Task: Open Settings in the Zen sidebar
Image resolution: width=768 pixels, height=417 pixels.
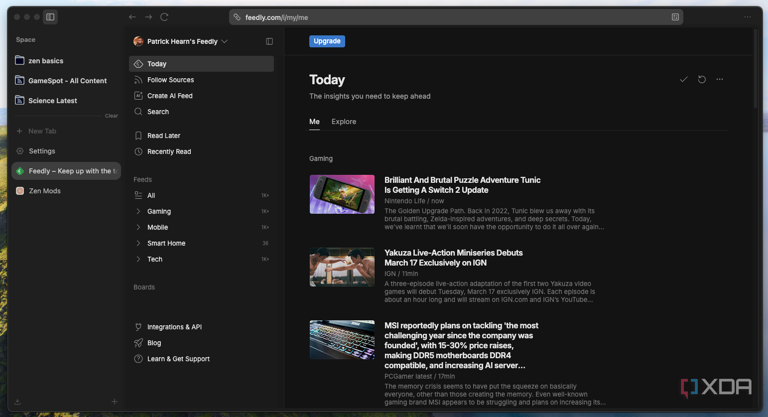Action: (x=66, y=151)
